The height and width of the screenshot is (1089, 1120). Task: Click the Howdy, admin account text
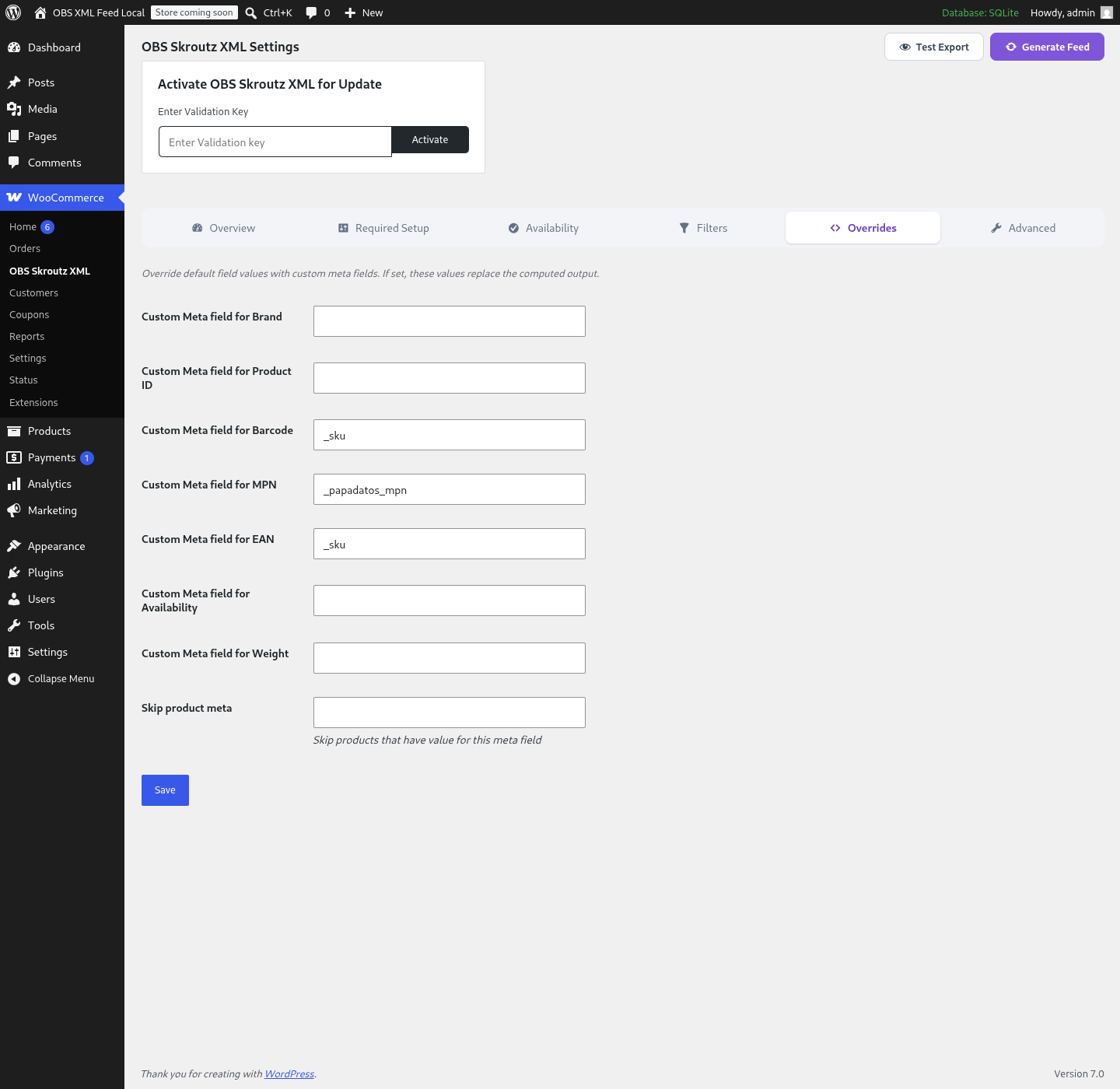tap(1062, 12)
